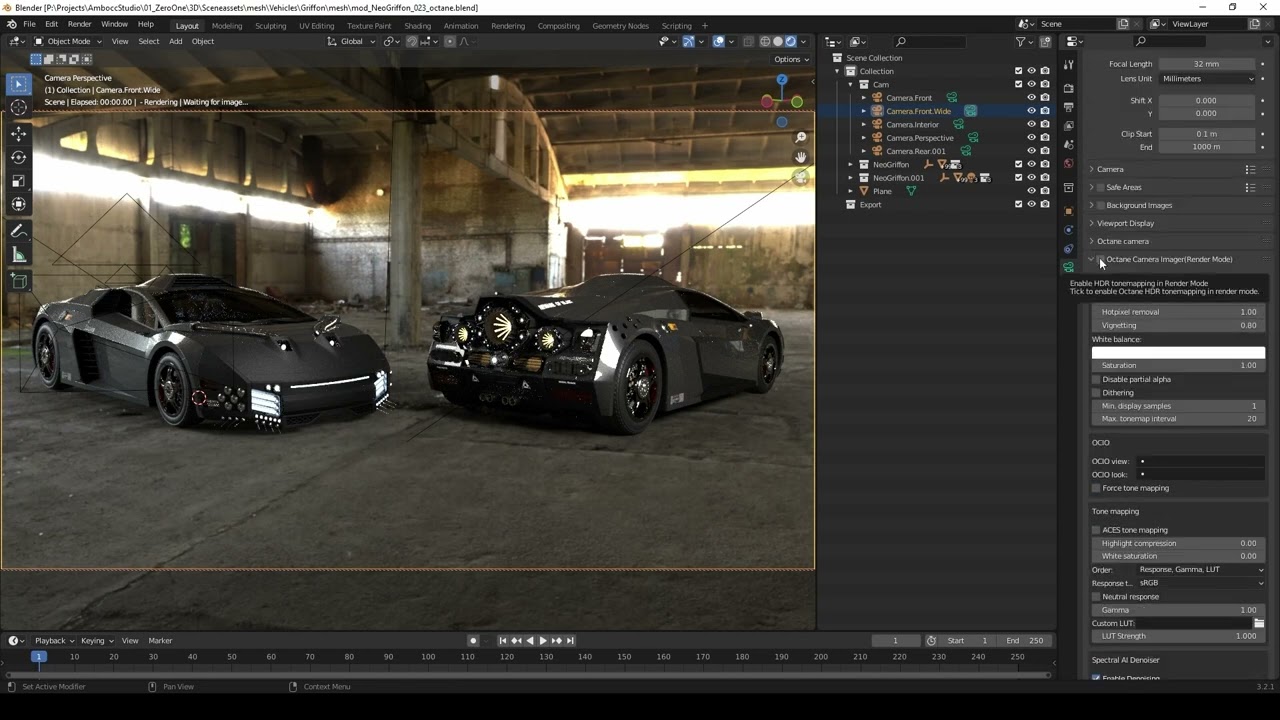This screenshot has width=1280, height=720.
Task: Click the White balance color swatch
Action: coord(1177,352)
